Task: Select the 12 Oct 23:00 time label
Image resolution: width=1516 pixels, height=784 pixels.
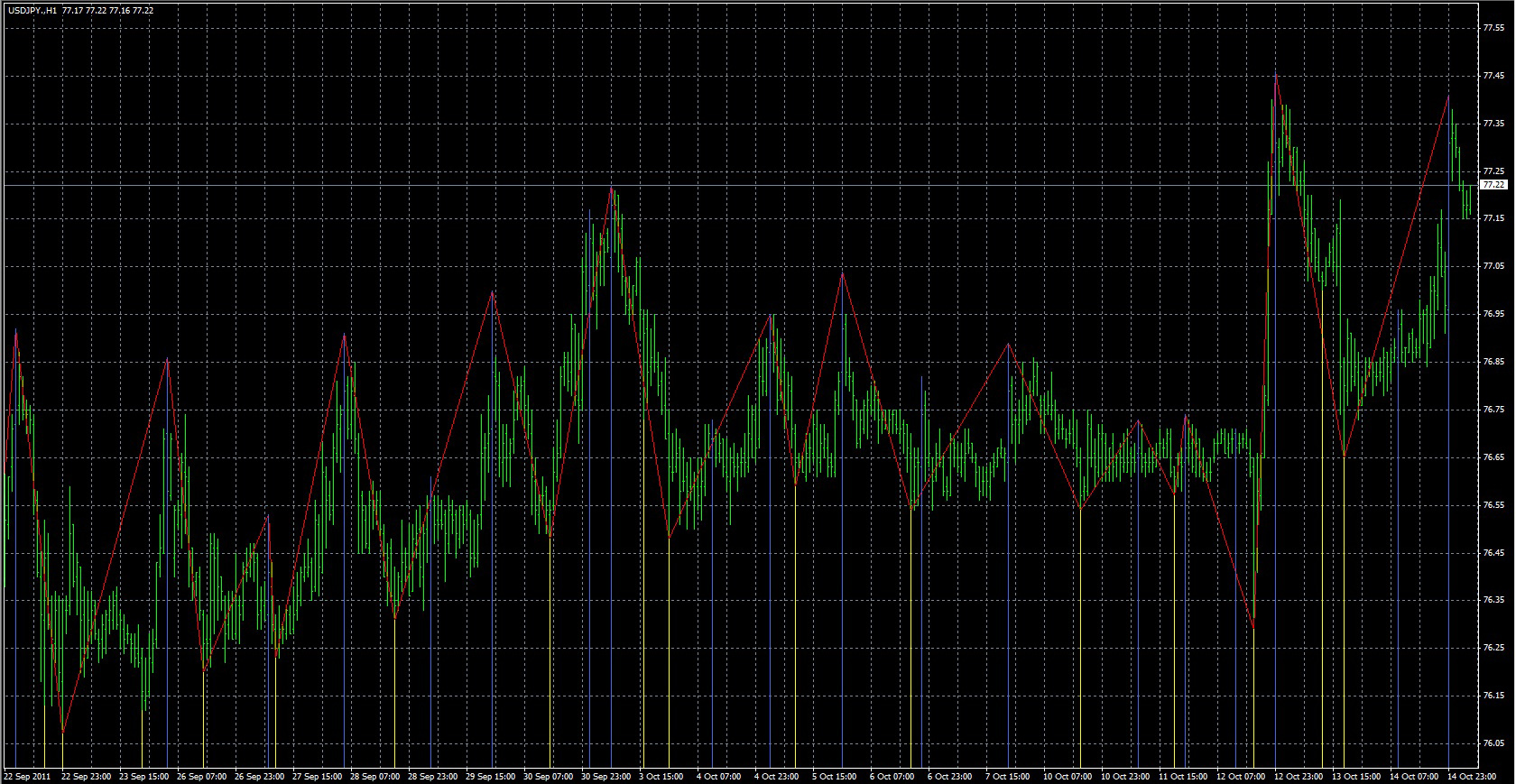Action: click(1299, 776)
